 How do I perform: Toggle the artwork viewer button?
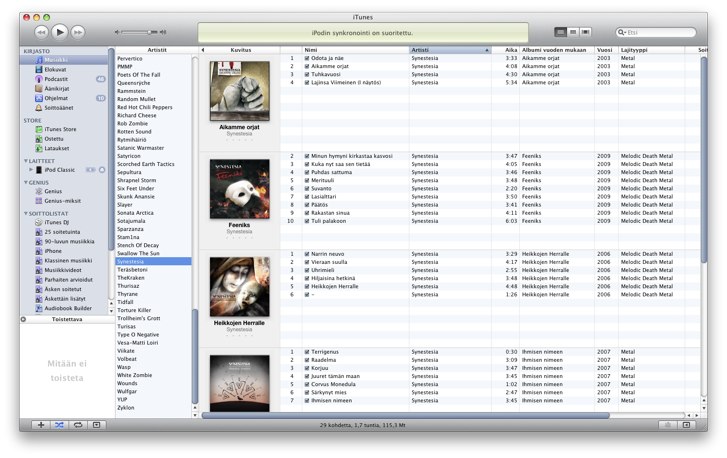click(x=96, y=425)
